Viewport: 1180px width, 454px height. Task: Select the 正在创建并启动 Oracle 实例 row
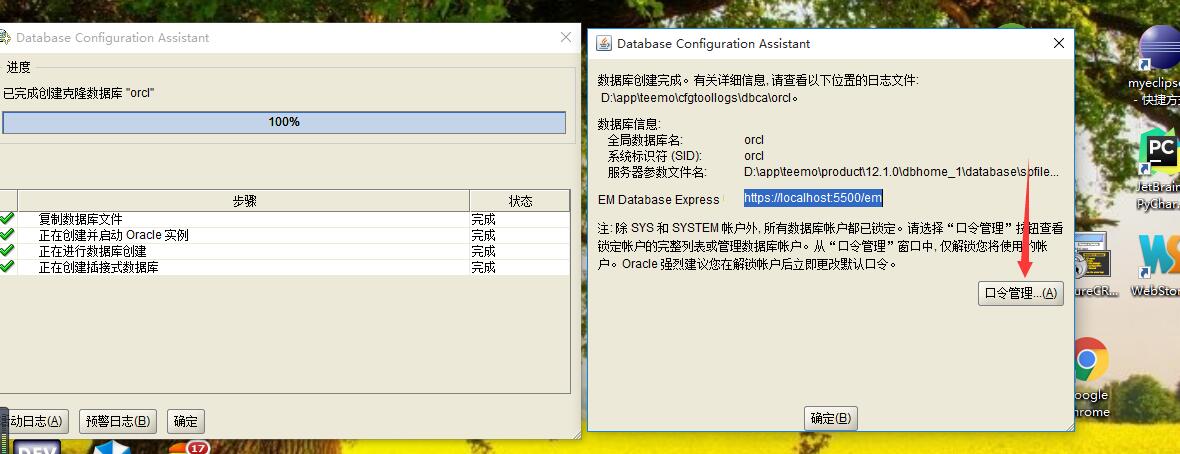(284, 235)
